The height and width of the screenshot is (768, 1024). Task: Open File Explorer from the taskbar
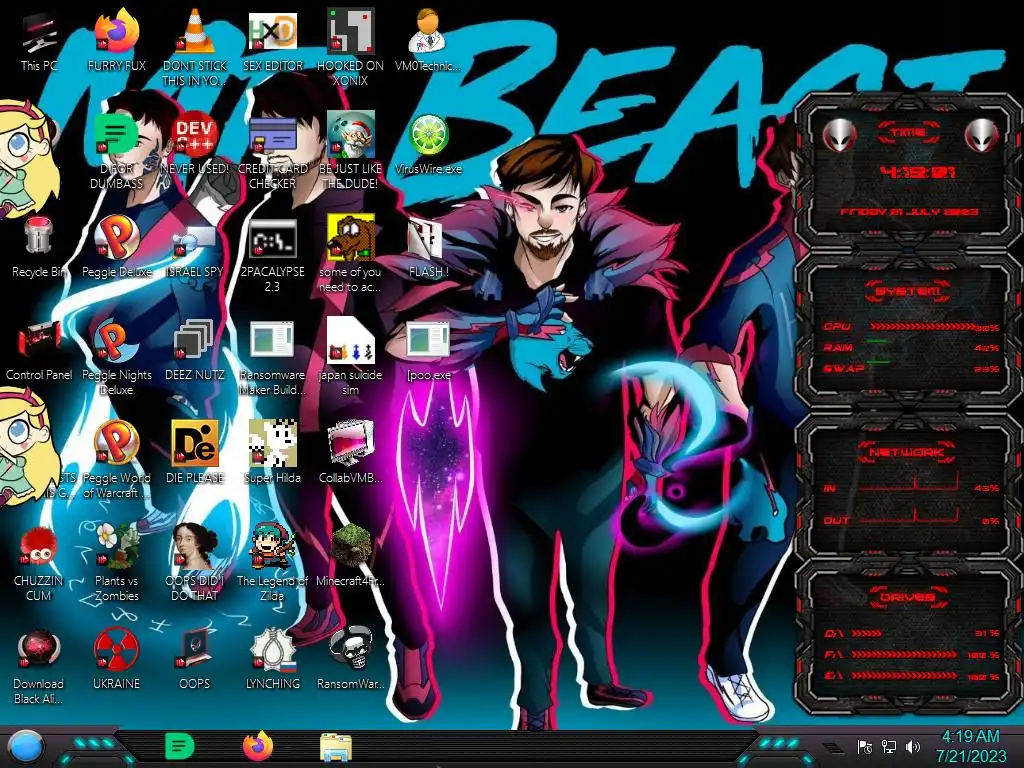(336, 747)
